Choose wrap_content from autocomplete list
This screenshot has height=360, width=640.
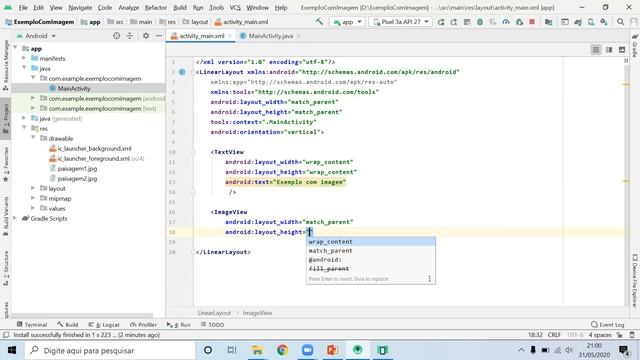click(371, 242)
